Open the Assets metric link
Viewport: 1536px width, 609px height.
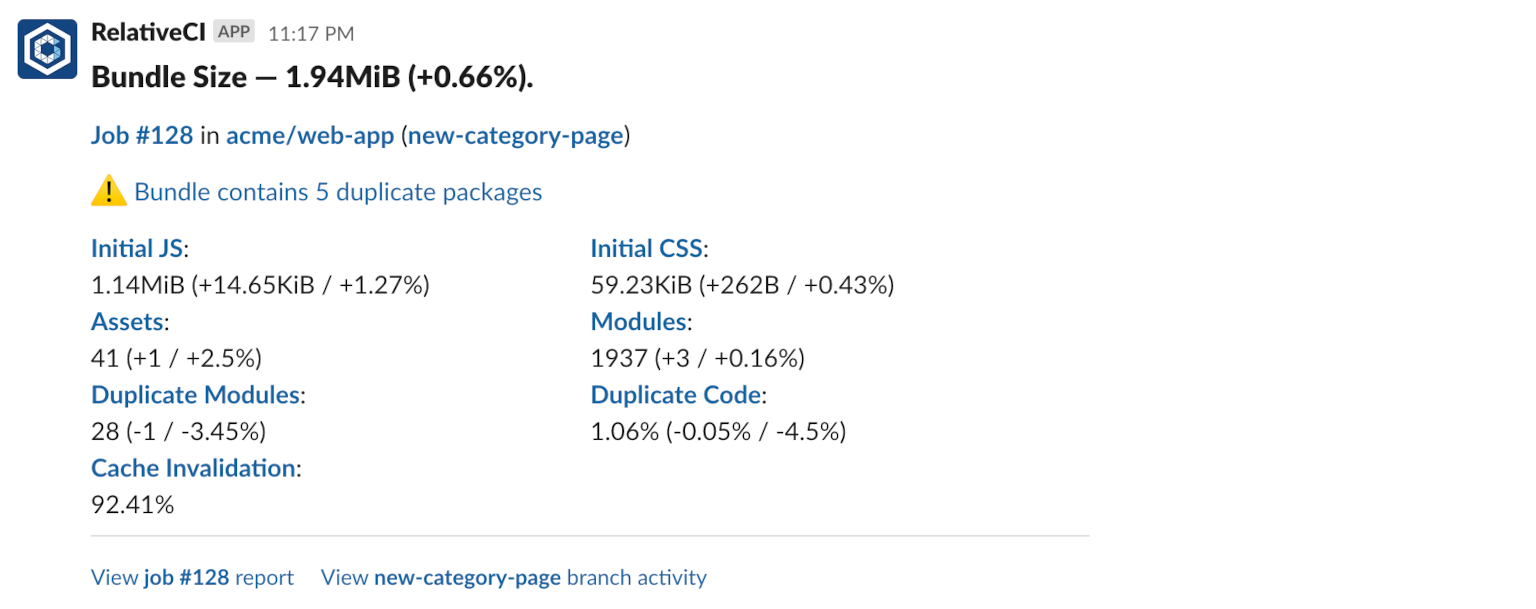[x=128, y=322]
